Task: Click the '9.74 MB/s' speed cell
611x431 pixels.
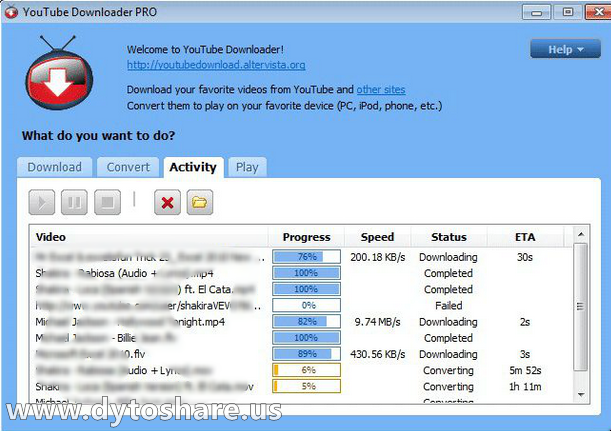Action: (378, 322)
